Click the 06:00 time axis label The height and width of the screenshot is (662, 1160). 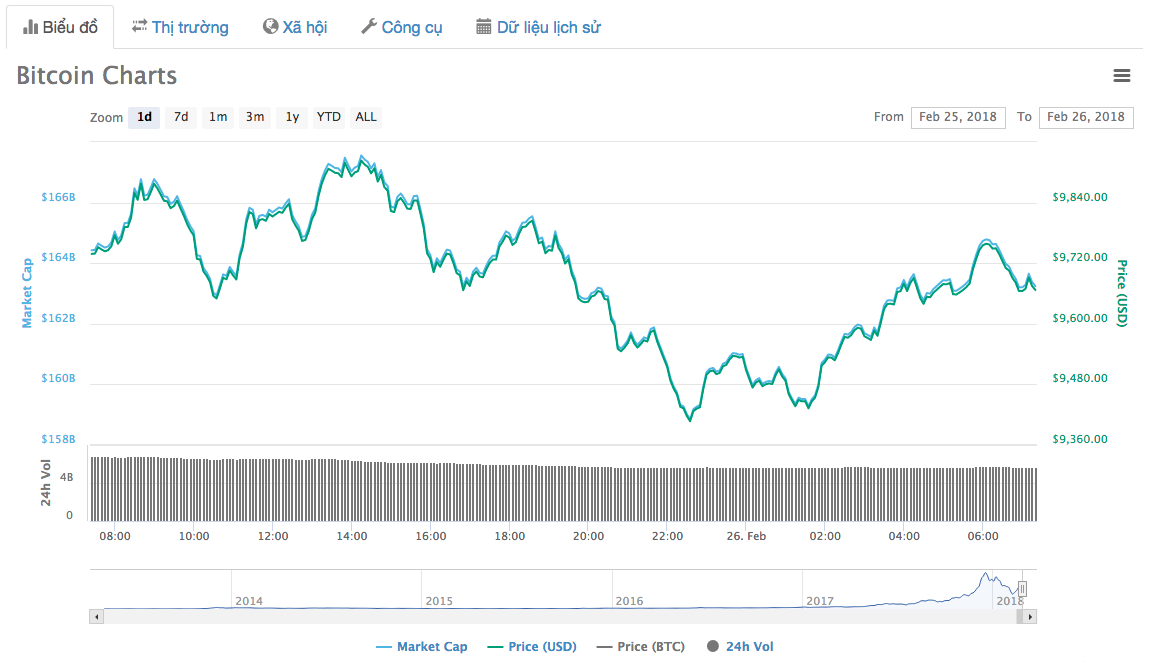[983, 536]
